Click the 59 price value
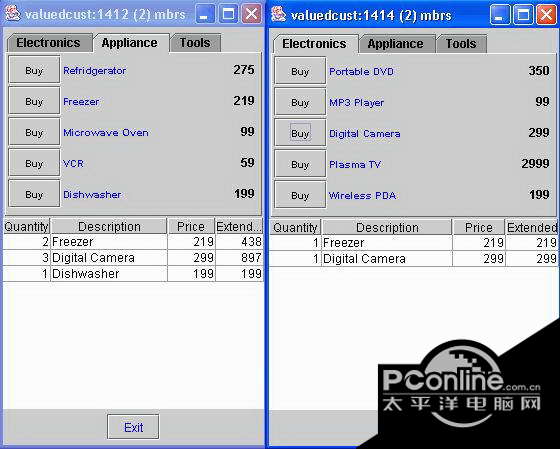 click(x=248, y=163)
